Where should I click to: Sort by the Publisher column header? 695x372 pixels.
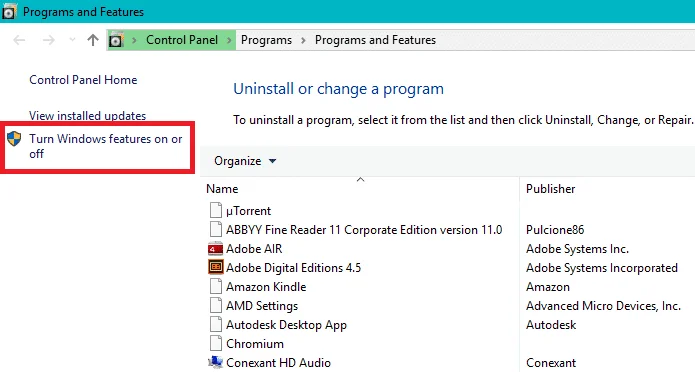click(x=551, y=189)
